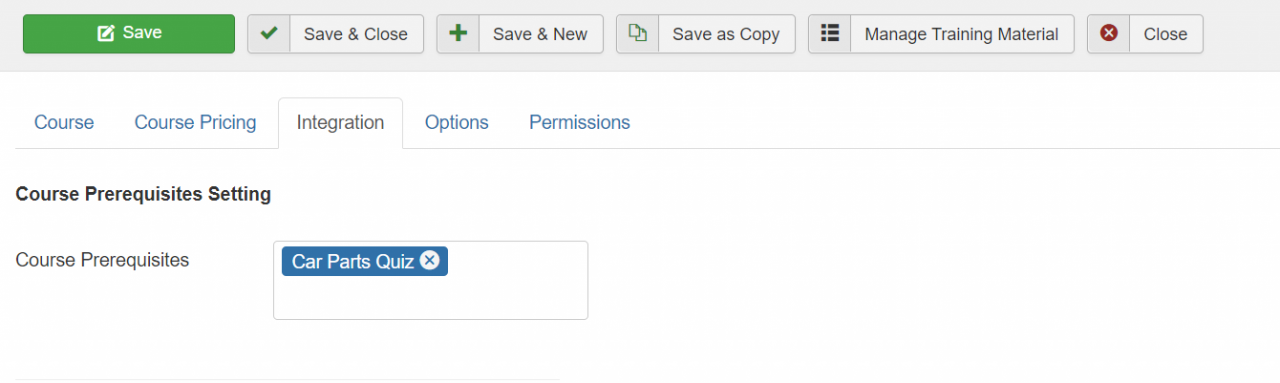Click the Close button label
Screen dimensions: 1280x383
[1165, 34]
